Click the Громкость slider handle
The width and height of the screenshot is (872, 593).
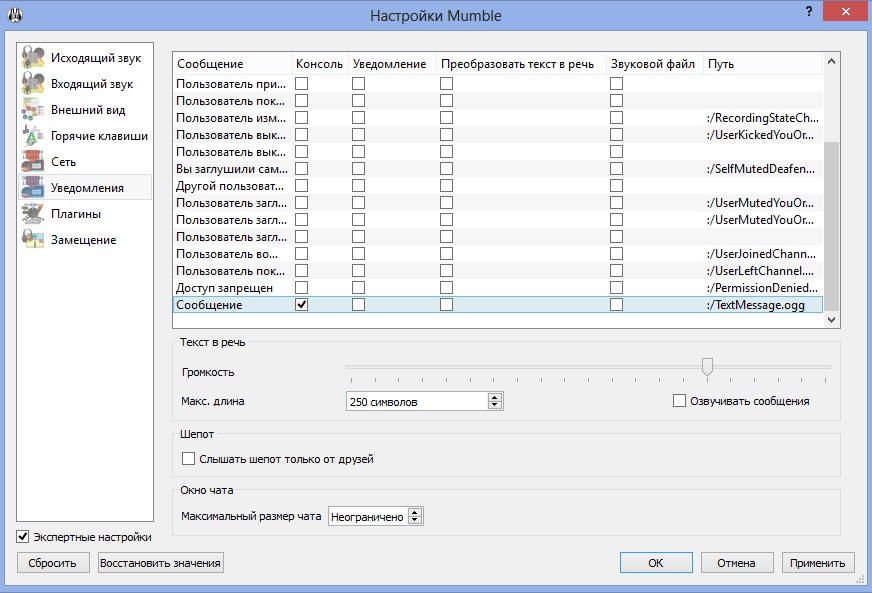coord(708,367)
